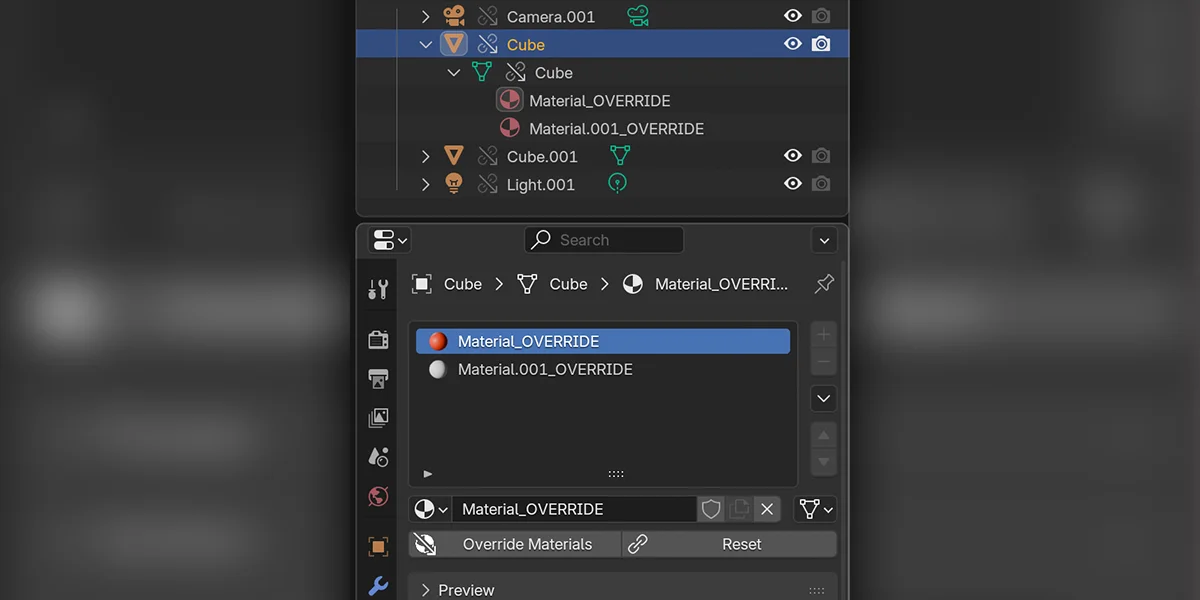Viewport: 1200px width, 600px height.
Task: Open the Modifier properties wrench icon
Action: [x=378, y=585]
